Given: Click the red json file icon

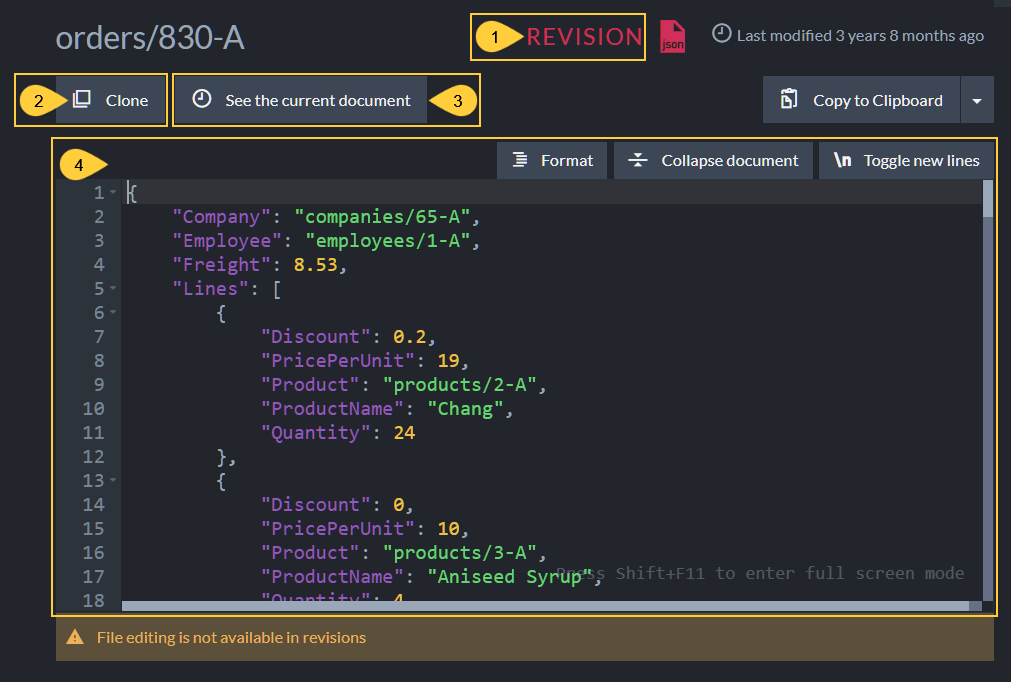Looking at the screenshot, I should coord(672,37).
